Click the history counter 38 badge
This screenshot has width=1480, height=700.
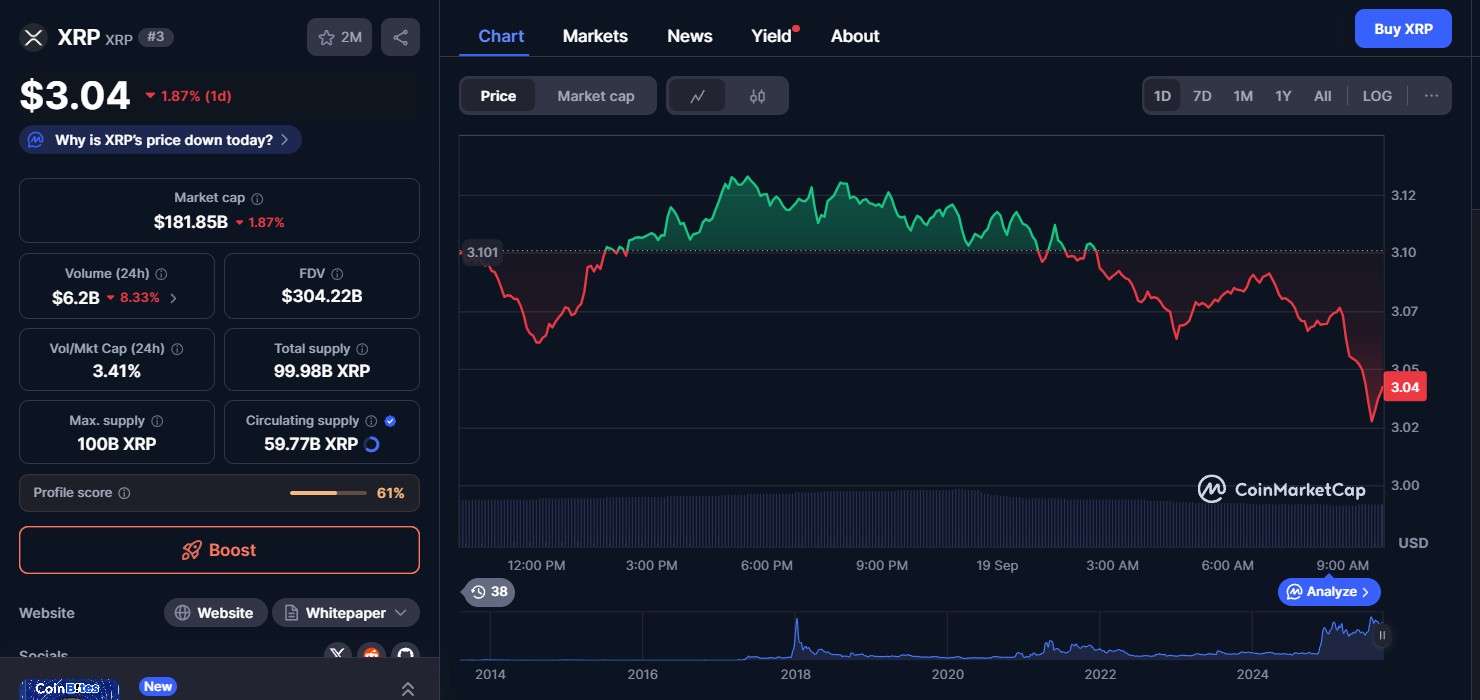pyautogui.click(x=489, y=592)
